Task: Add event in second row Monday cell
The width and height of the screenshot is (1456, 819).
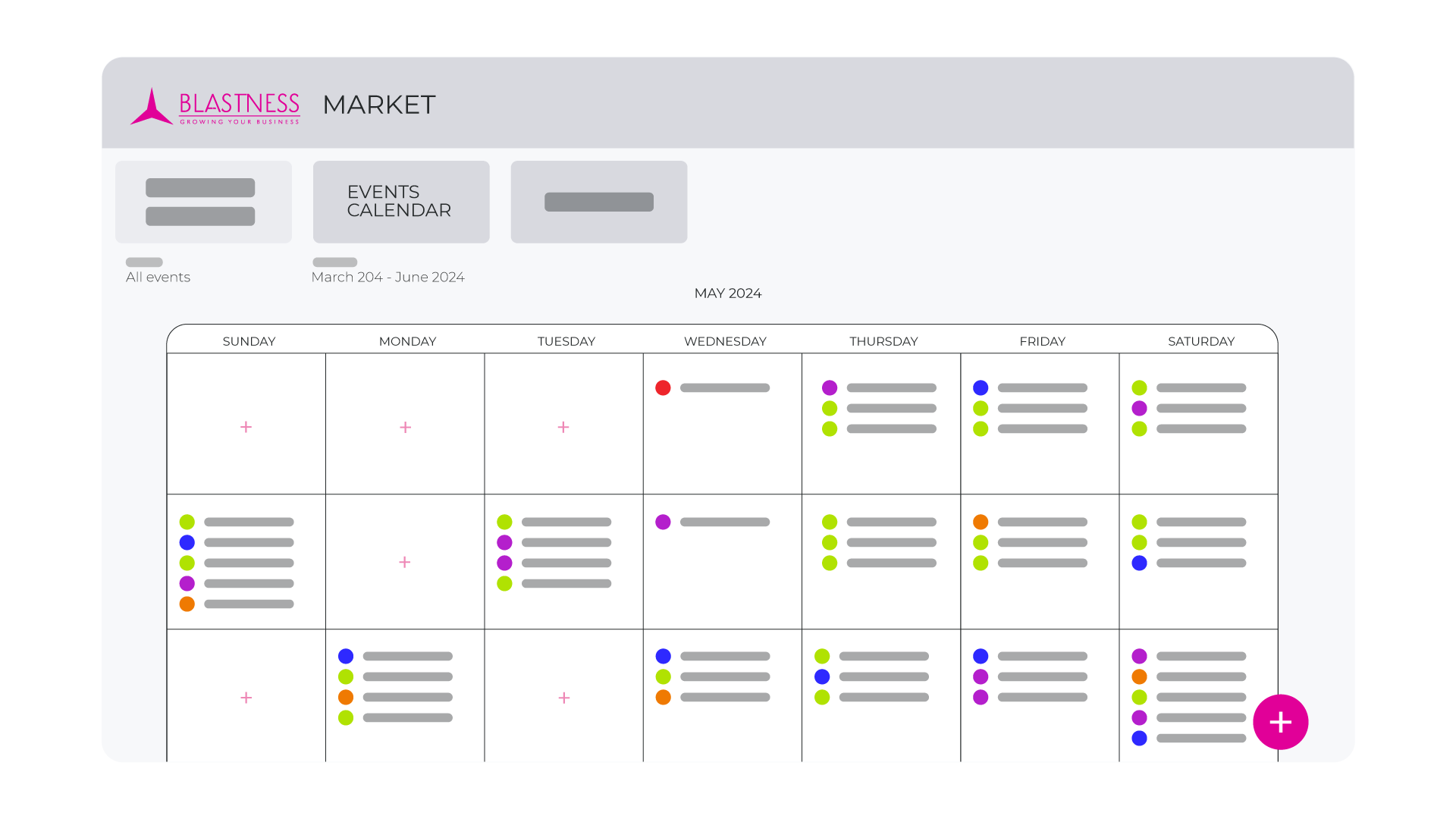Action: point(405,562)
